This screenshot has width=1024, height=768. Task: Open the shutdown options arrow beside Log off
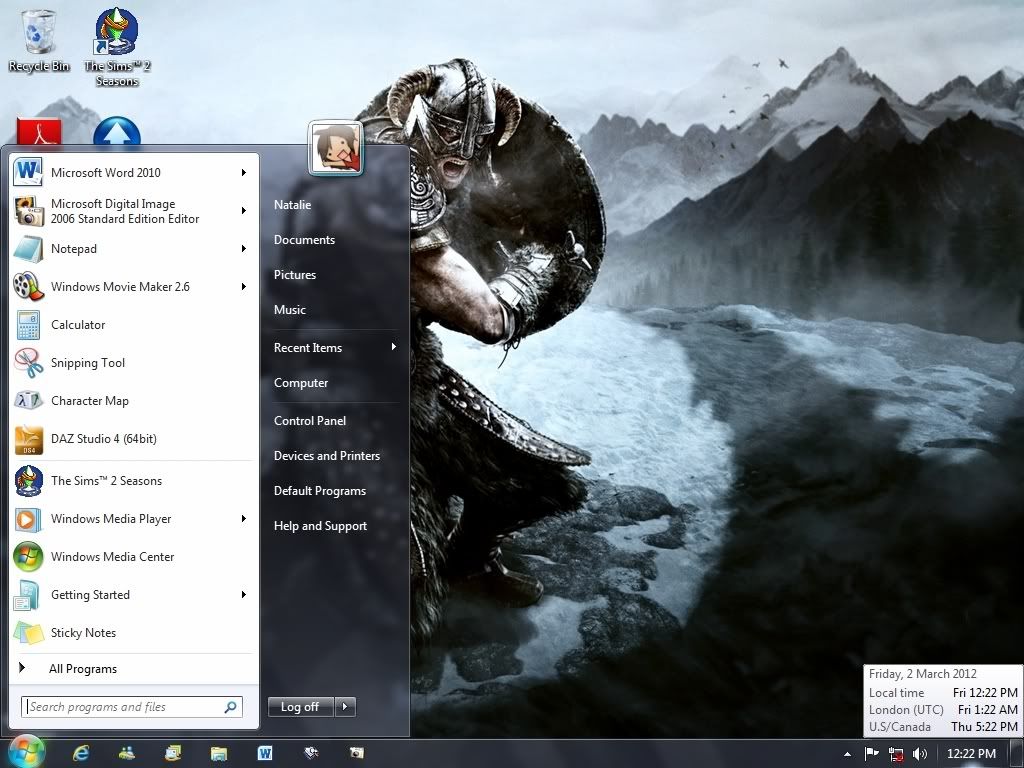[345, 707]
